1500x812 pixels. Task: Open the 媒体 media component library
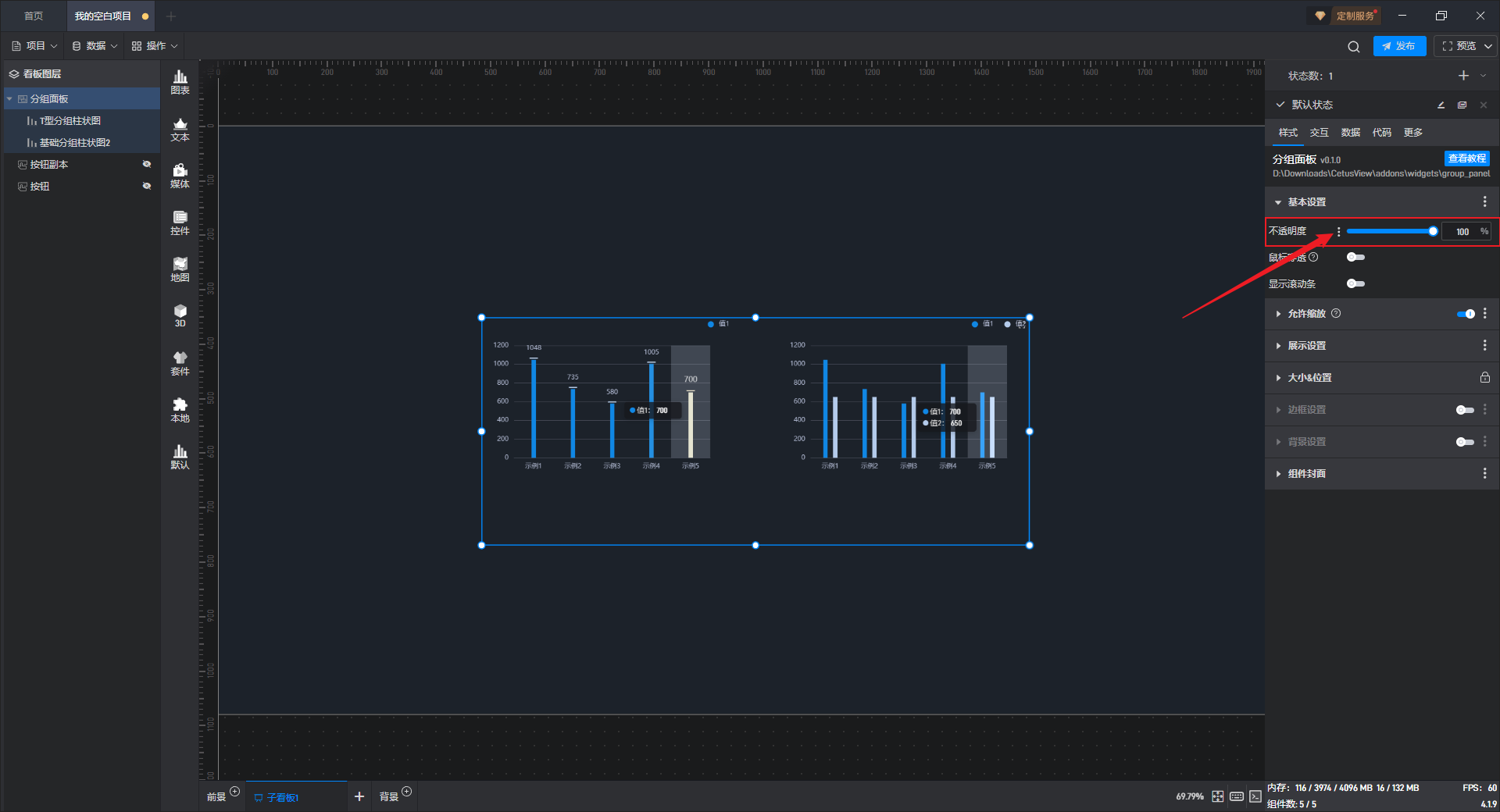[x=180, y=176]
